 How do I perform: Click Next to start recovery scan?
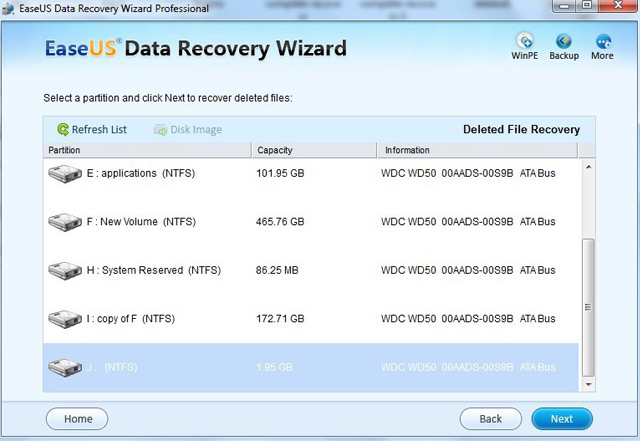click(562, 419)
